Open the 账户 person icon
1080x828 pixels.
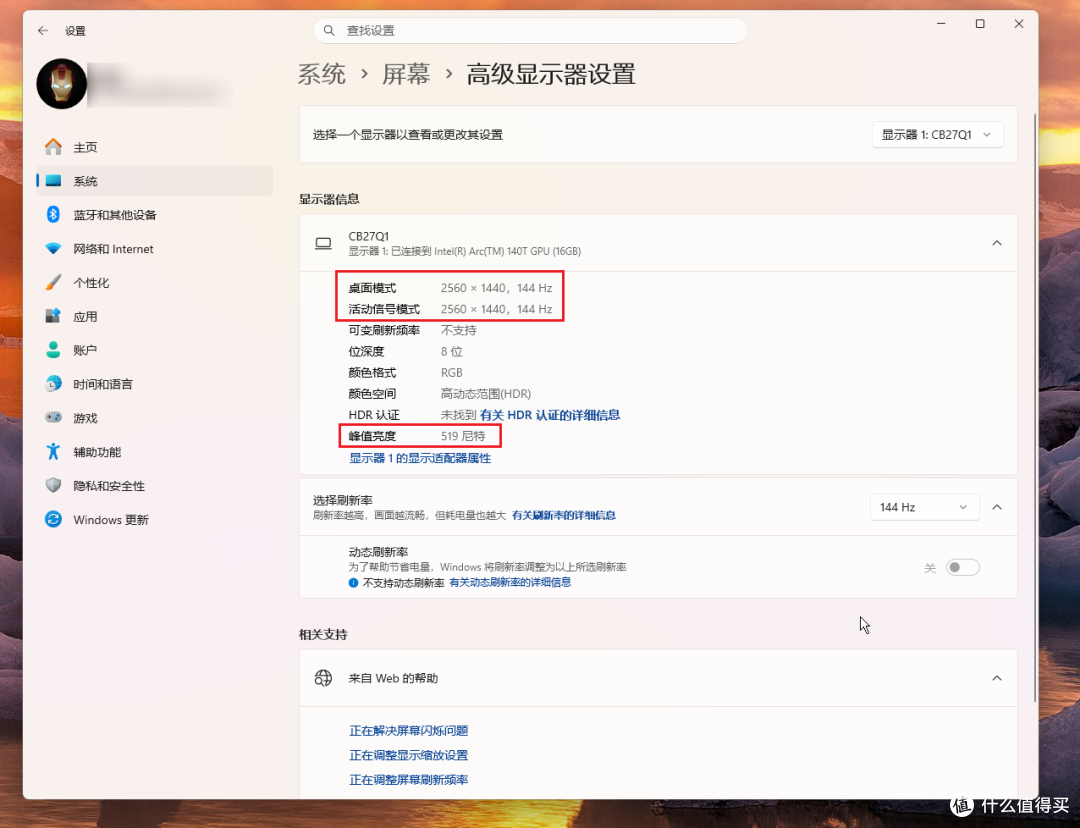coord(53,350)
